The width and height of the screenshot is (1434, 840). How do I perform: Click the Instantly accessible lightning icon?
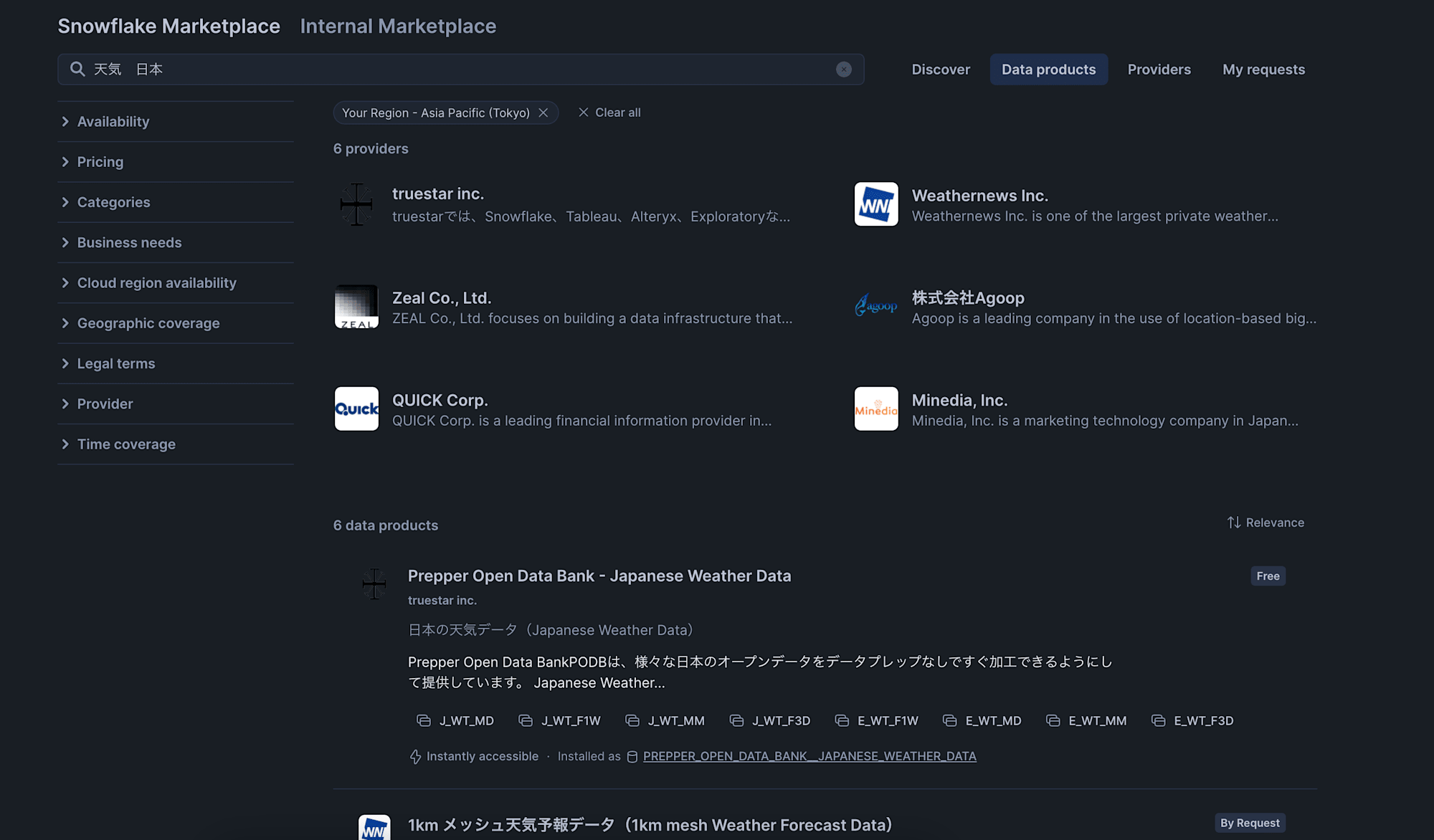(x=415, y=757)
